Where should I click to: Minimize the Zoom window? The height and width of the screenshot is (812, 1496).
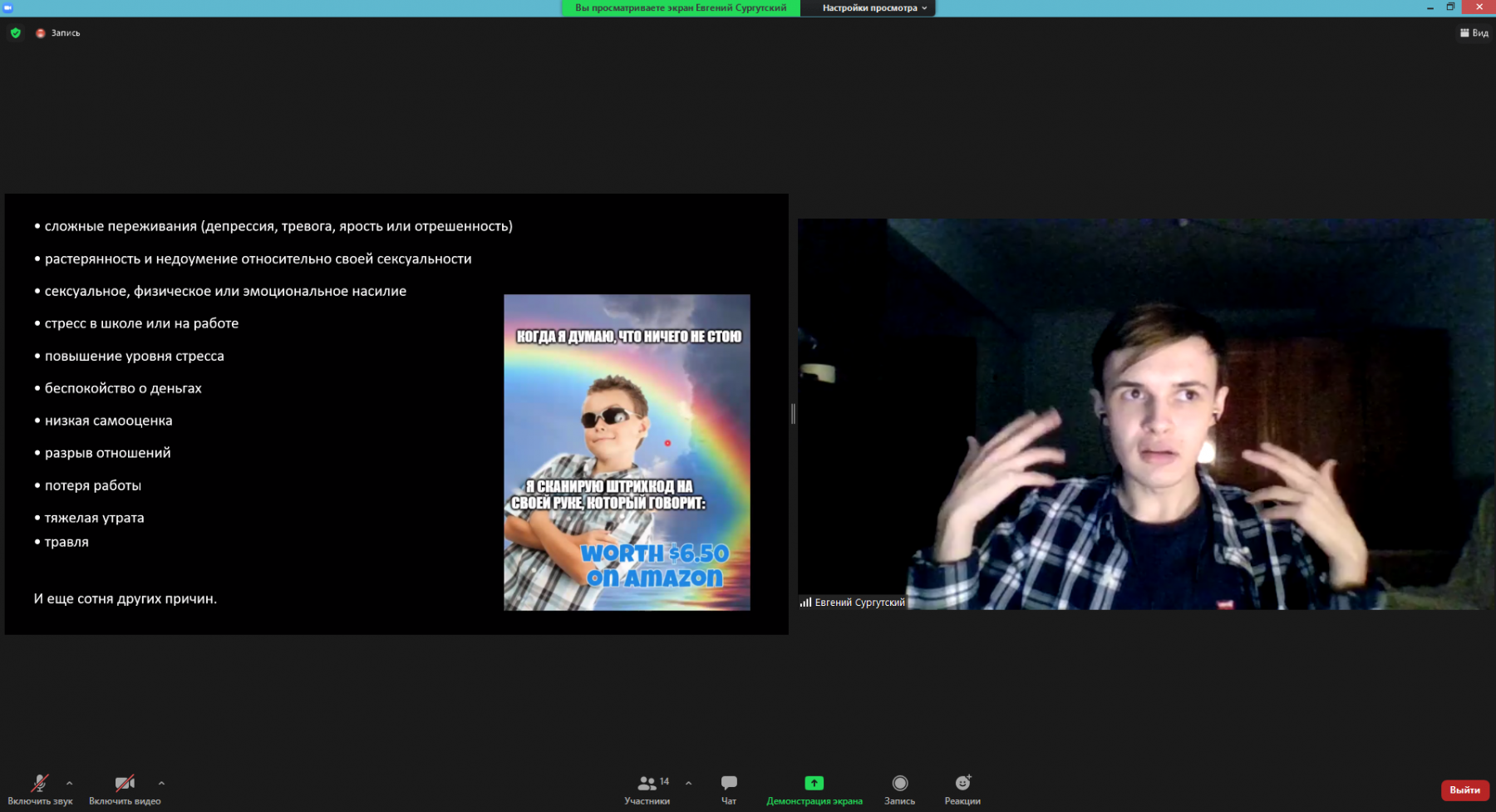pos(1430,7)
